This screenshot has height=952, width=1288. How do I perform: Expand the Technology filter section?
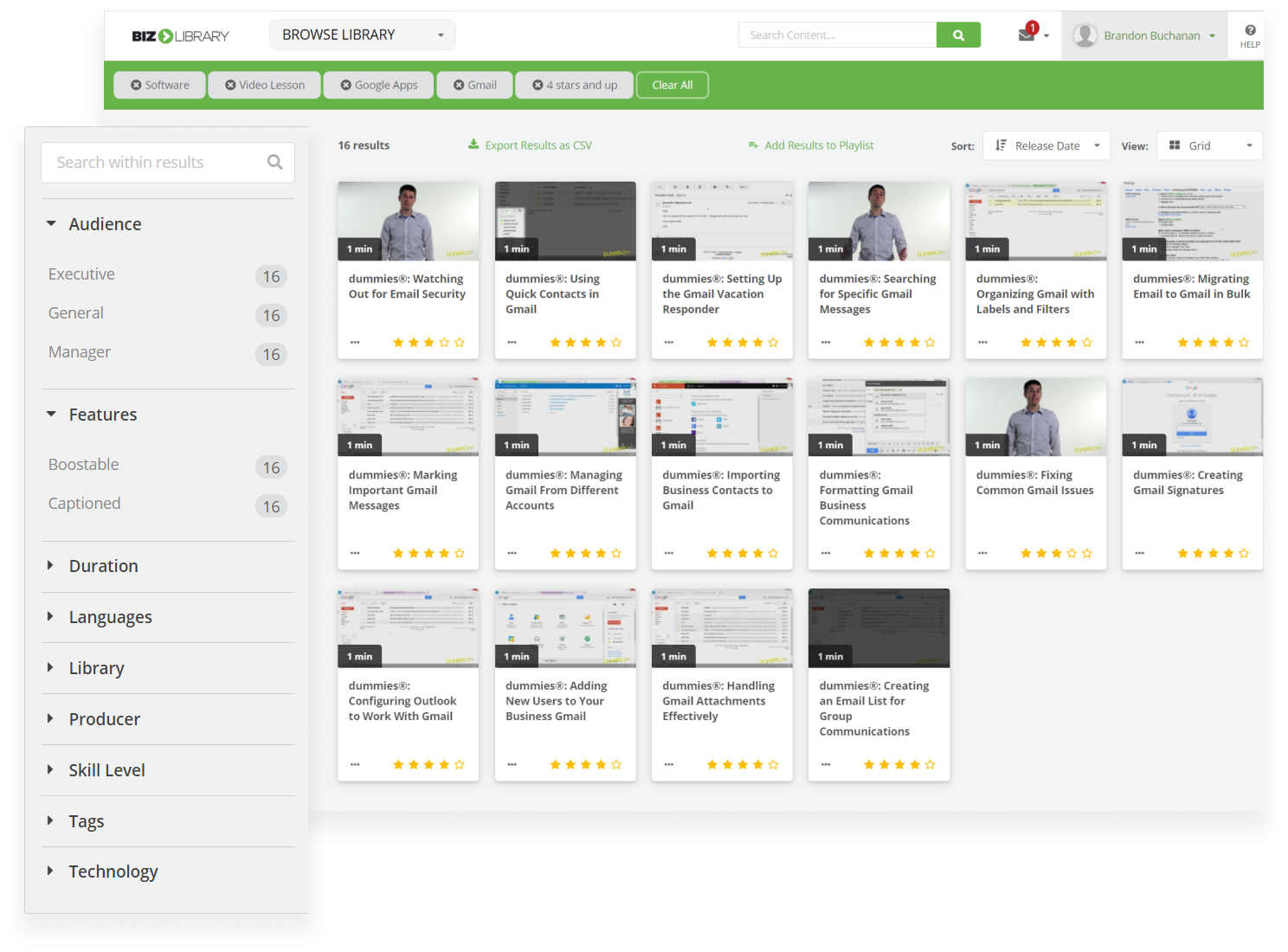[x=50, y=871]
